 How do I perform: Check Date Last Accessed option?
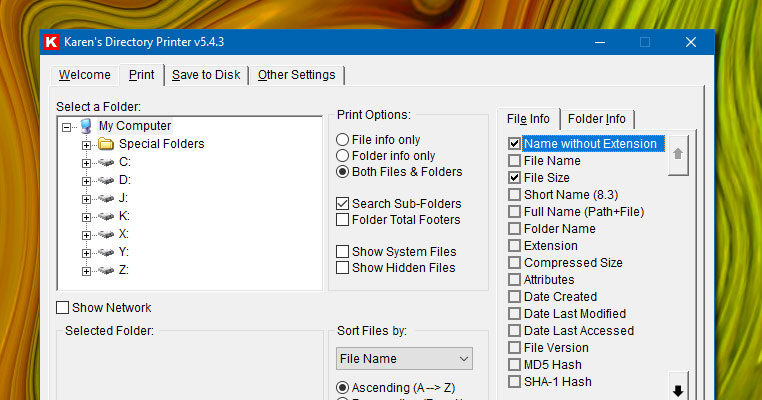click(x=514, y=331)
